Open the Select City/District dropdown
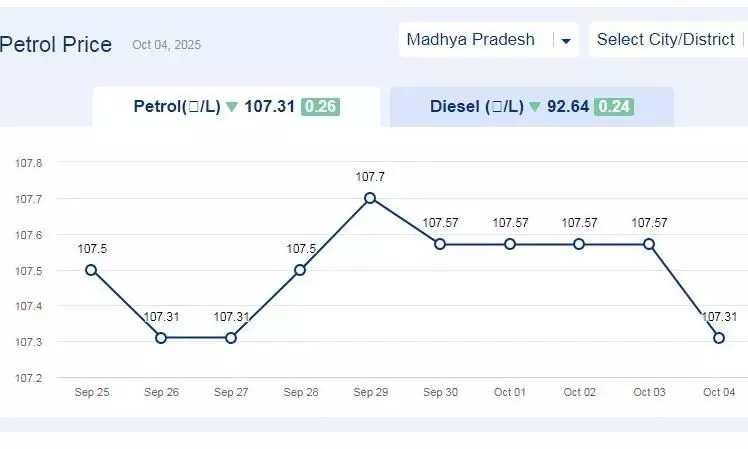Viewport: 748px width, 449px height. tap(666, 40)
